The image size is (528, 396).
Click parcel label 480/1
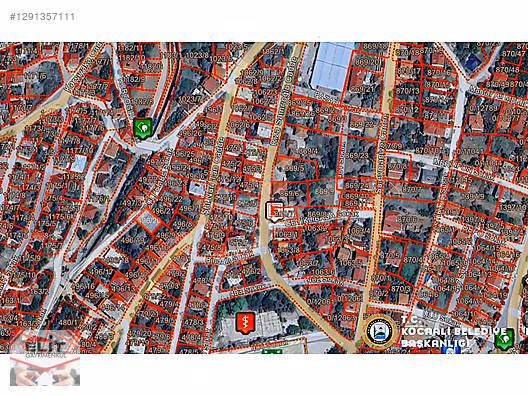coord(69,322)
